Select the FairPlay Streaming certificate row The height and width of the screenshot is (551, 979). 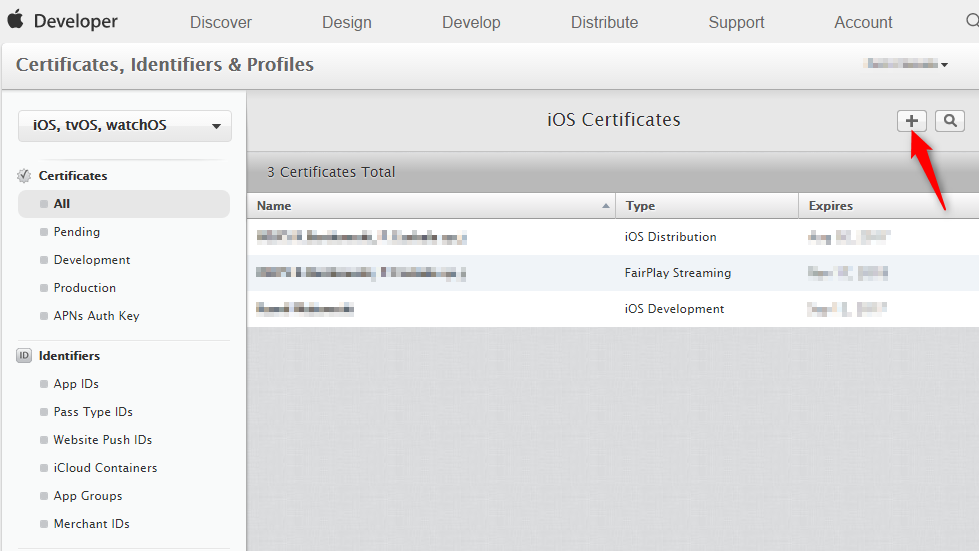point(613,273)
